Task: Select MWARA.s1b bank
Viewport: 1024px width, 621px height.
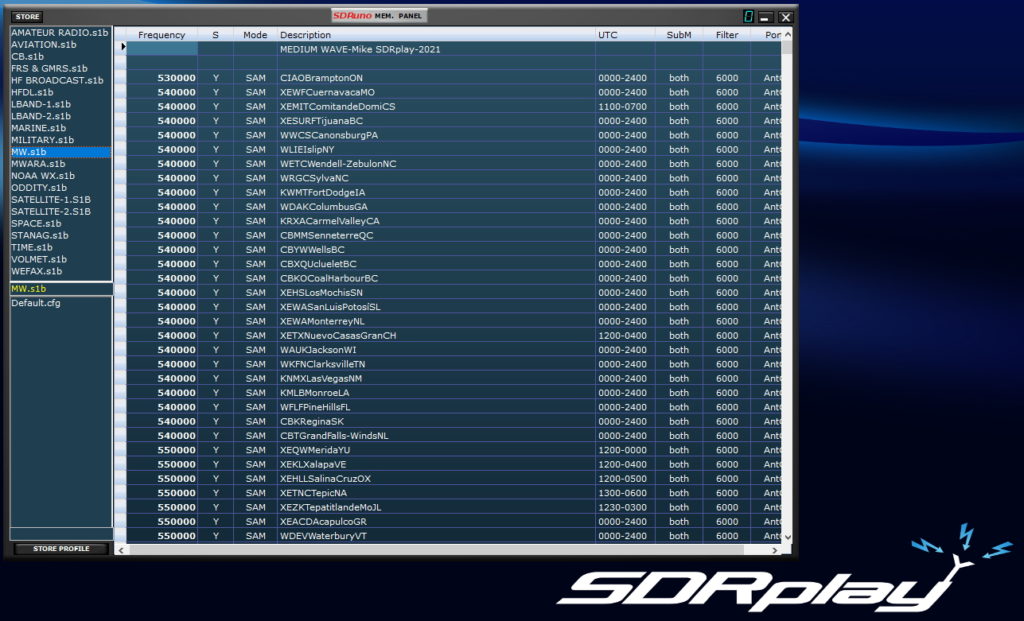Action: [x=60, y=164]
